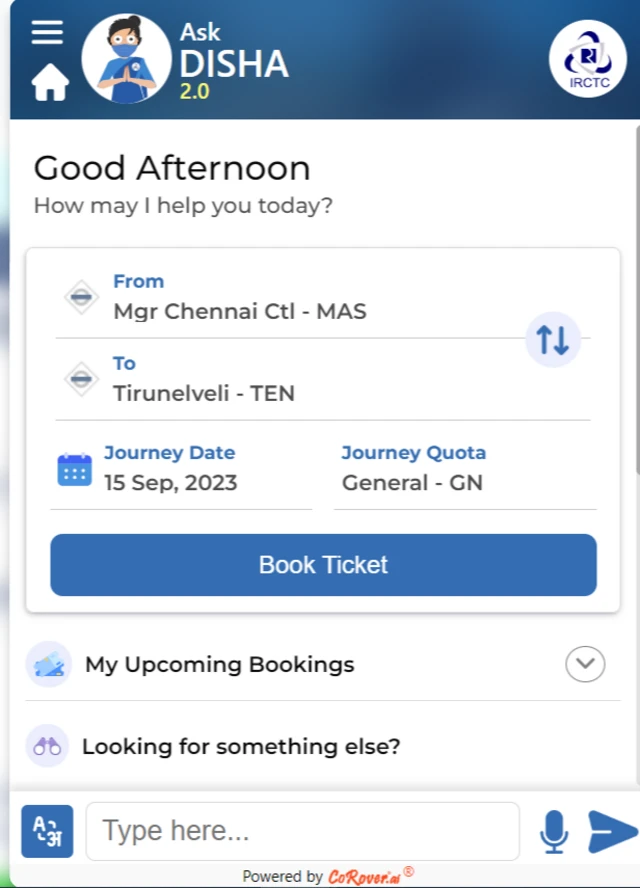
Task: Click the ticket icon beside Upcoming Bookings
Action: coord(49,665)
